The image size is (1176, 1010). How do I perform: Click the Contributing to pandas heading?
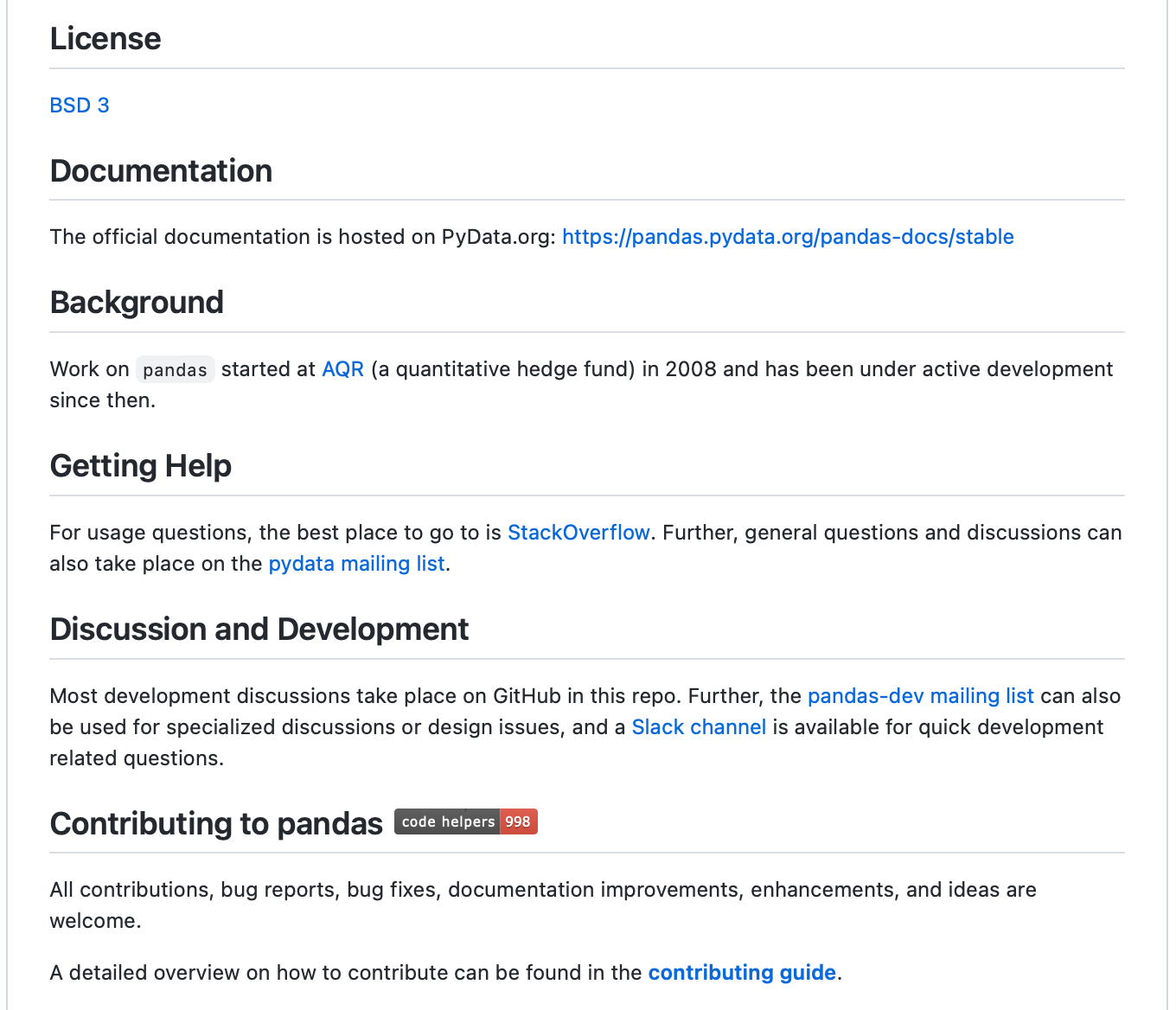pos(216,824)
